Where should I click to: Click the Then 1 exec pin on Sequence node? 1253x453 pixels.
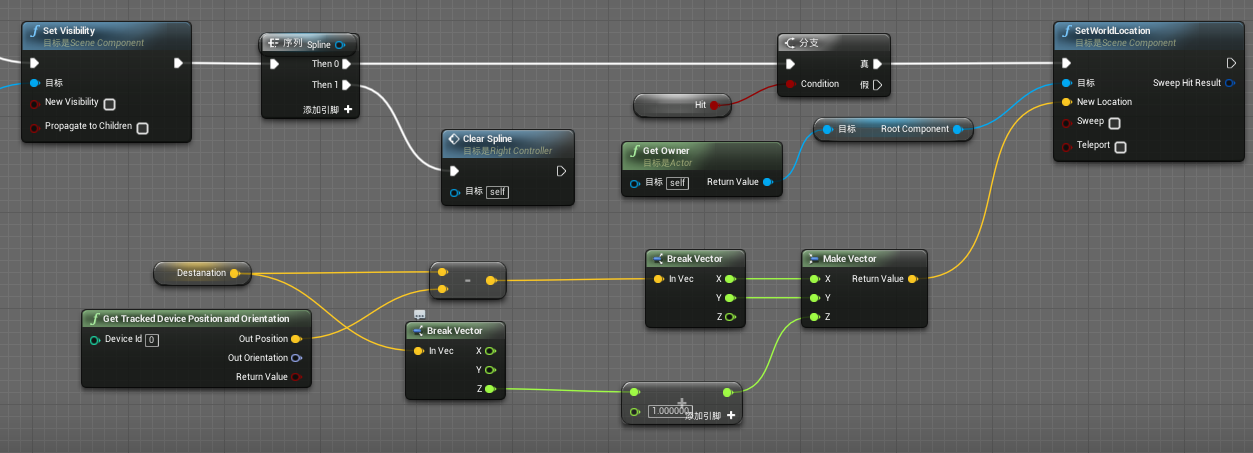click(346, 85)
